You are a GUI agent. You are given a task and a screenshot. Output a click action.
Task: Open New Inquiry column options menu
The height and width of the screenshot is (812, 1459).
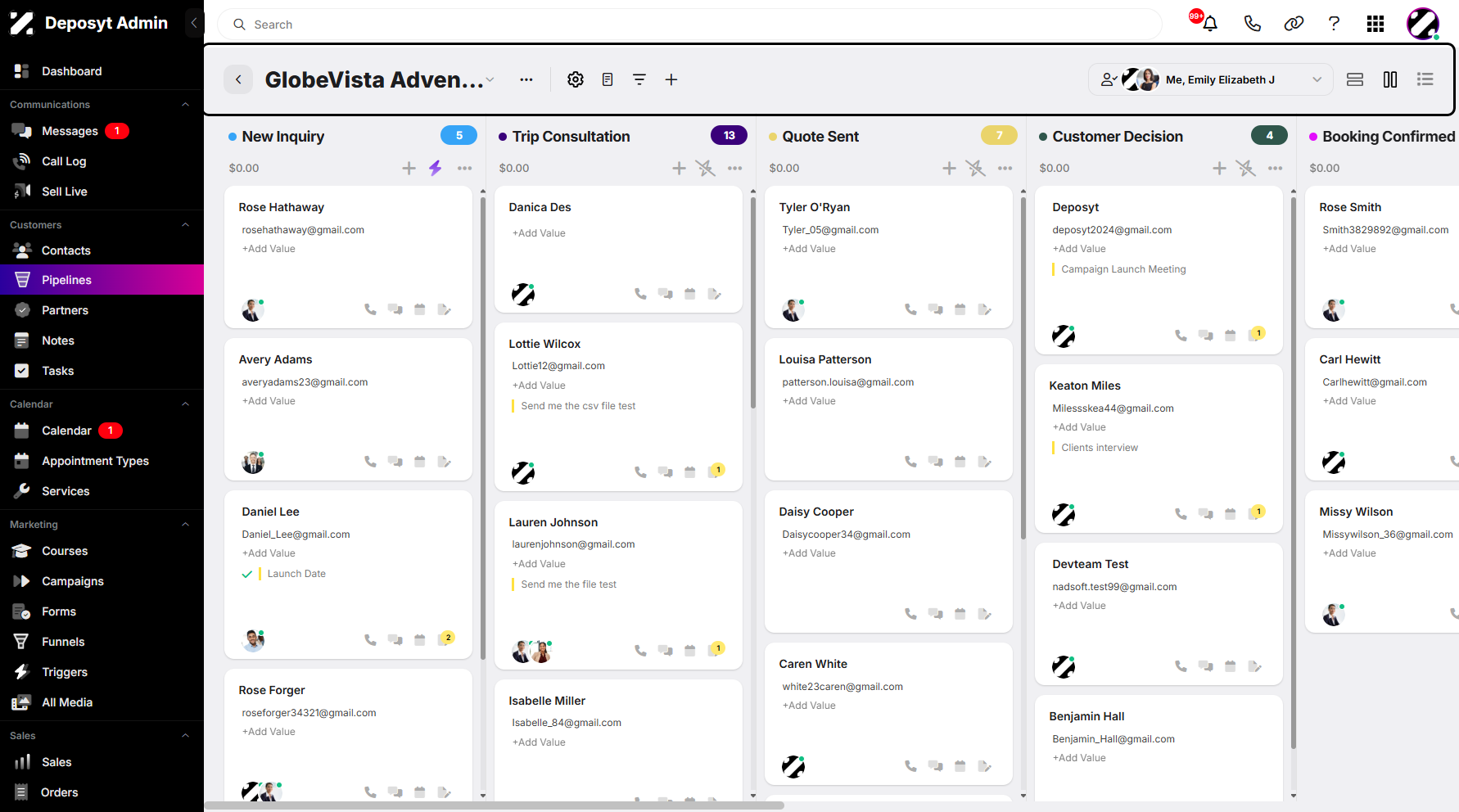coord(465,168)
